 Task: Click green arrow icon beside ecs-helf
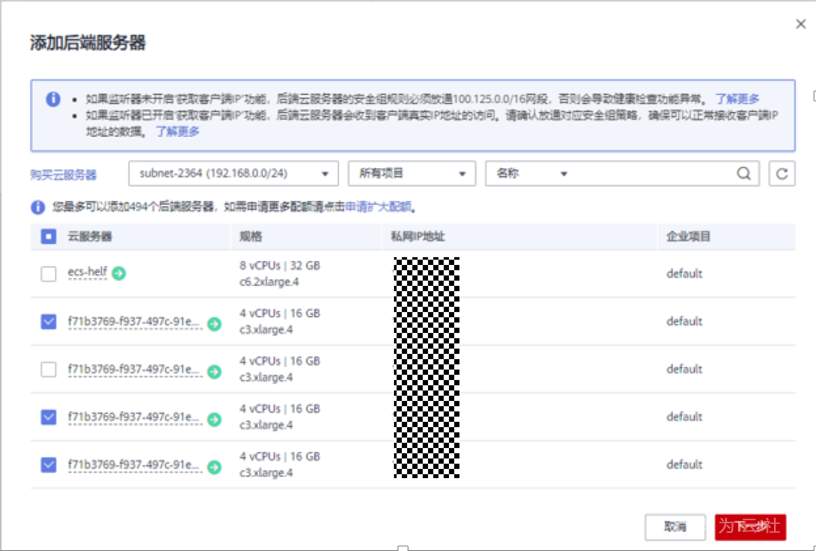(119, 273)
